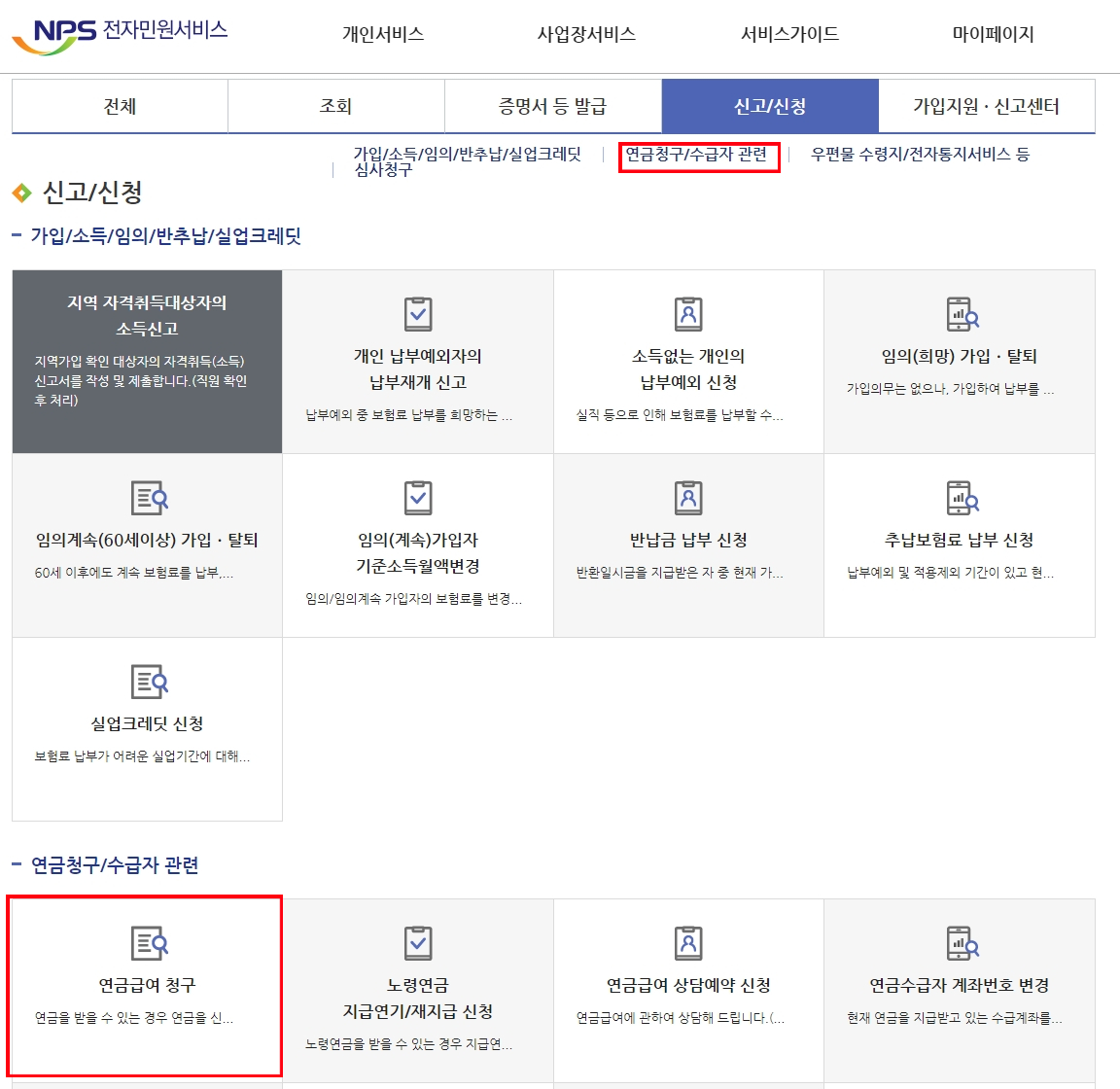
Task: Open 연금급여 청구 title
Action: [147, 985]
